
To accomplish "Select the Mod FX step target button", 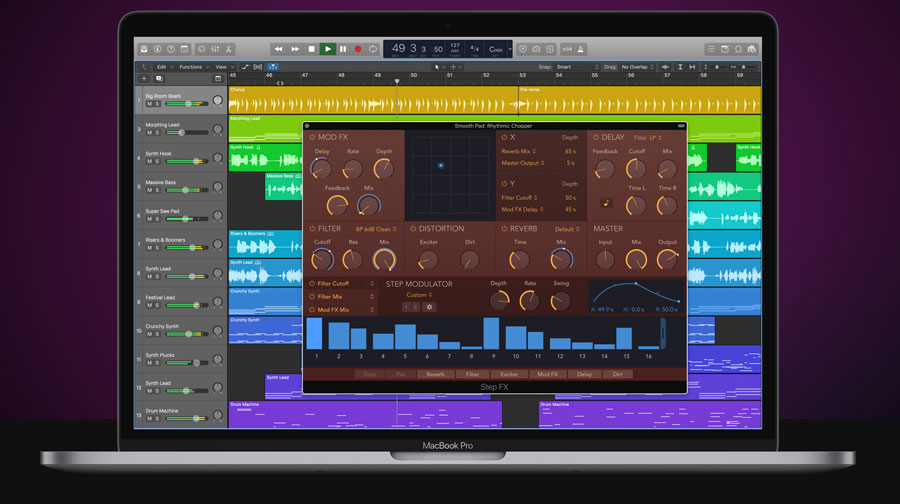I will pos(548,374).
